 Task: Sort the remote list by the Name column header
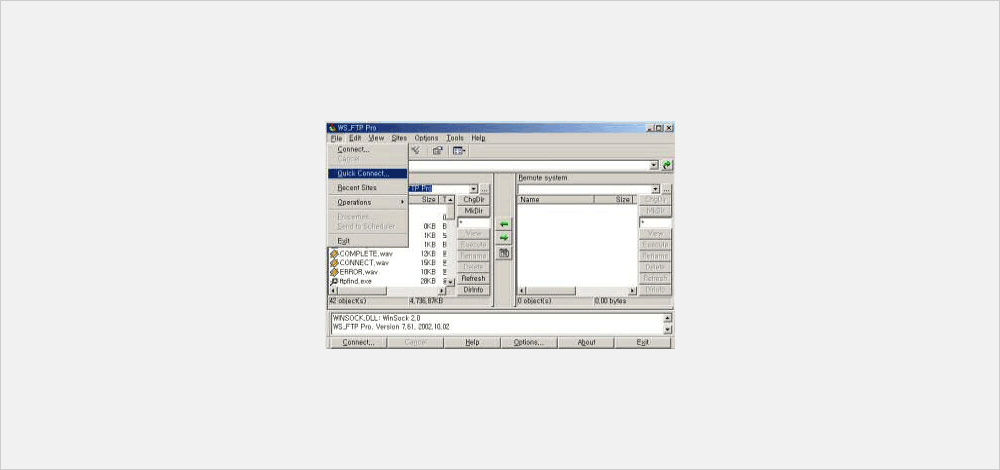[555, 200]
